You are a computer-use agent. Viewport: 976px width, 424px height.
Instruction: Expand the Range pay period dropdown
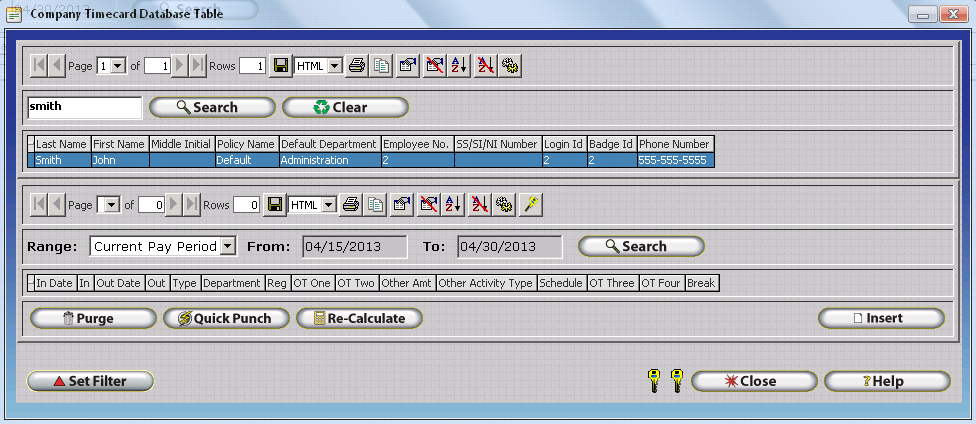227,246
